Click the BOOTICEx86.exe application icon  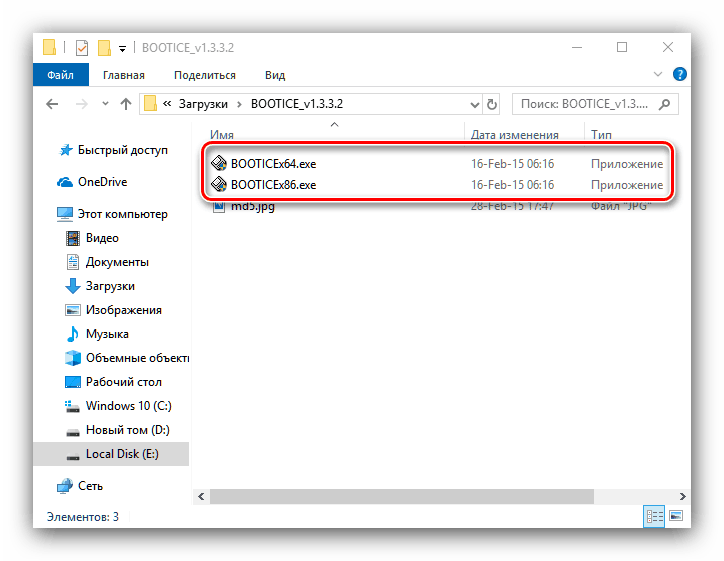pos(219,184)
